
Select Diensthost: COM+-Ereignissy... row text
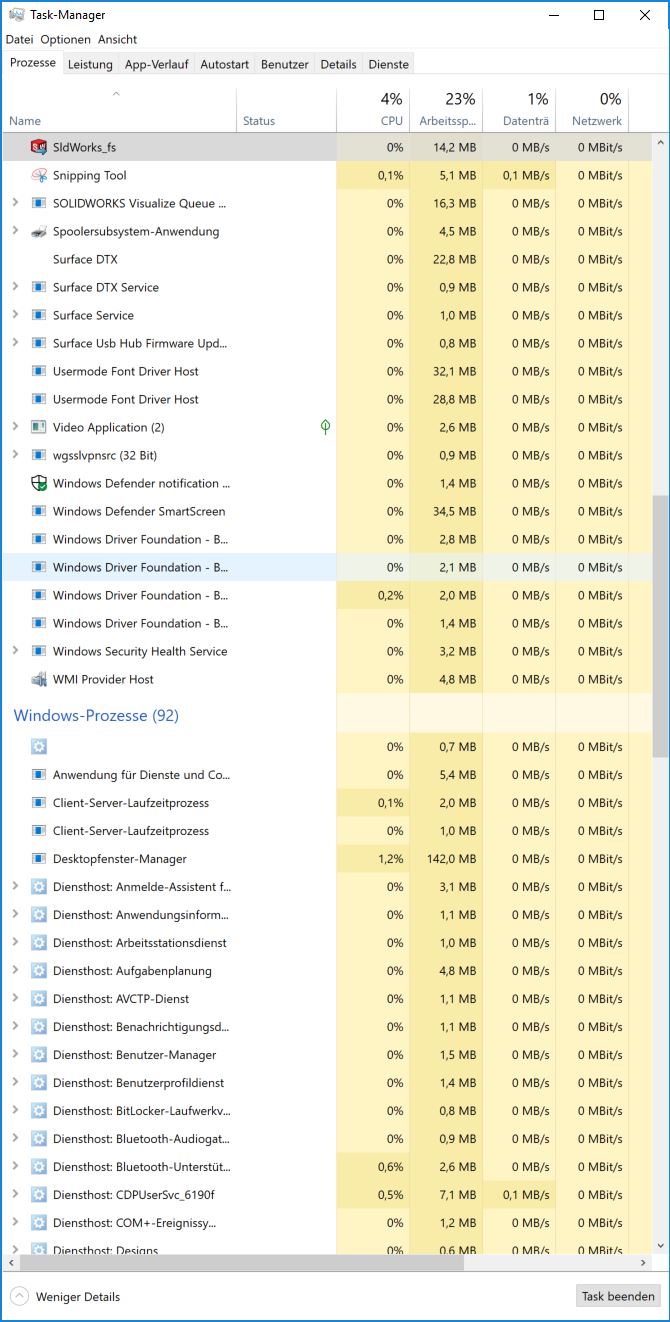(134, 1223)
